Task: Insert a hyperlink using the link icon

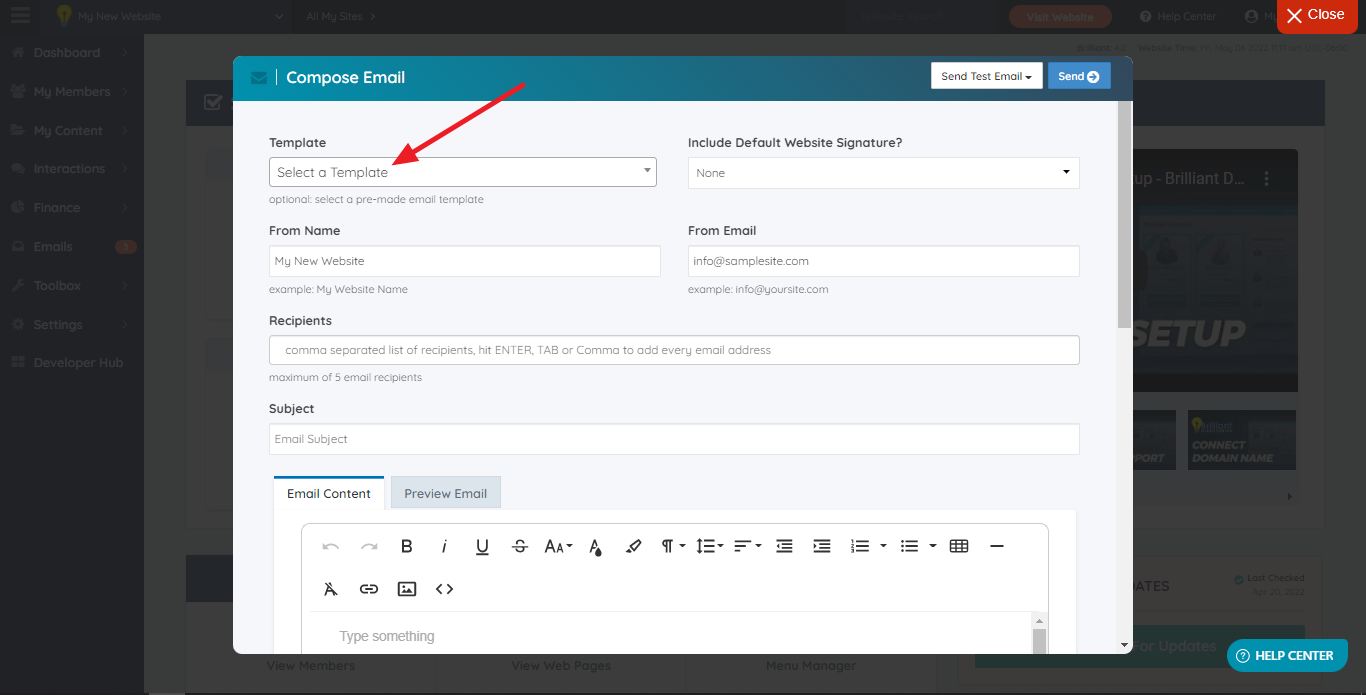Action: [368, 589]
